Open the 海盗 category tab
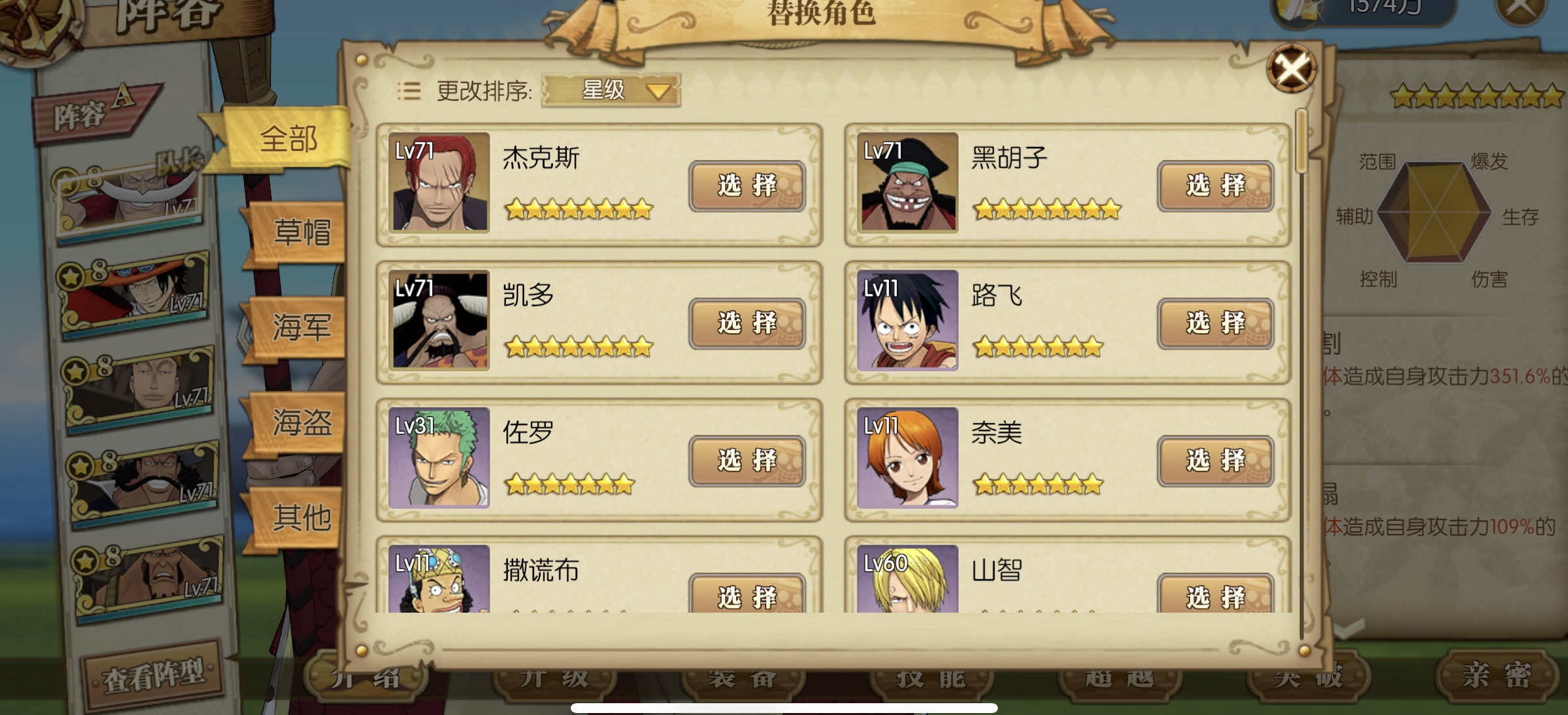Image resolution: width=1568 pixels, height=715 pixels. [x=299, y=423]
